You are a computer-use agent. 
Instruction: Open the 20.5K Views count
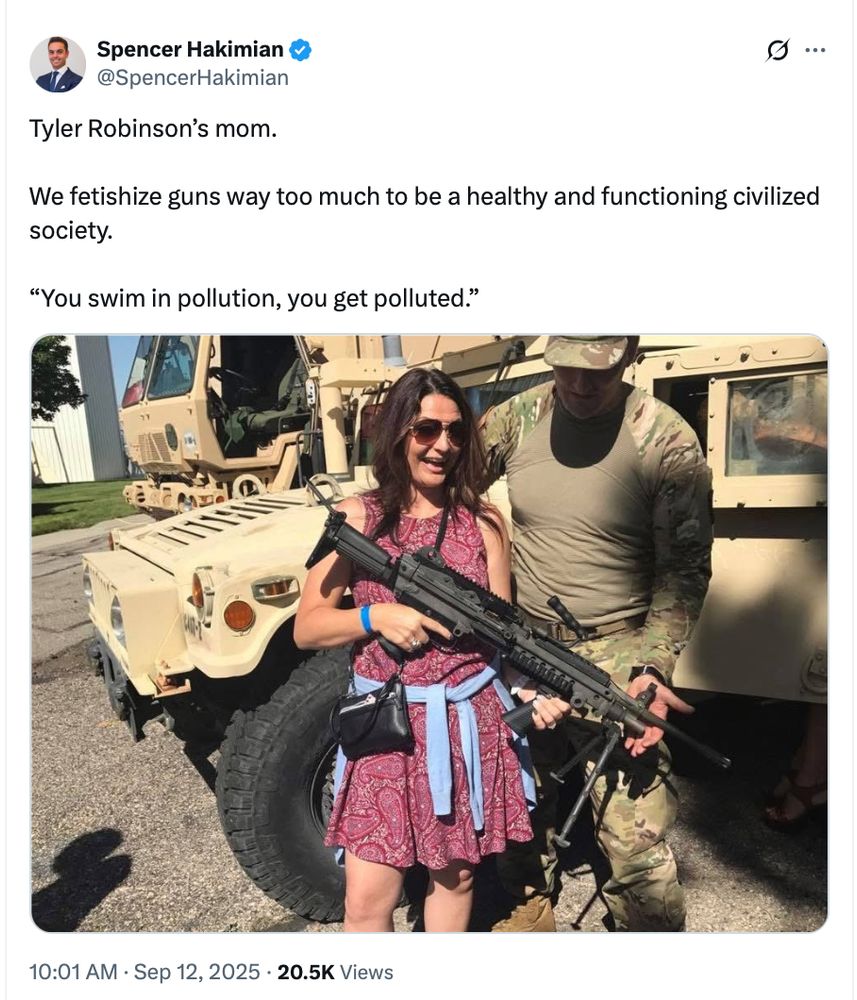335,972
